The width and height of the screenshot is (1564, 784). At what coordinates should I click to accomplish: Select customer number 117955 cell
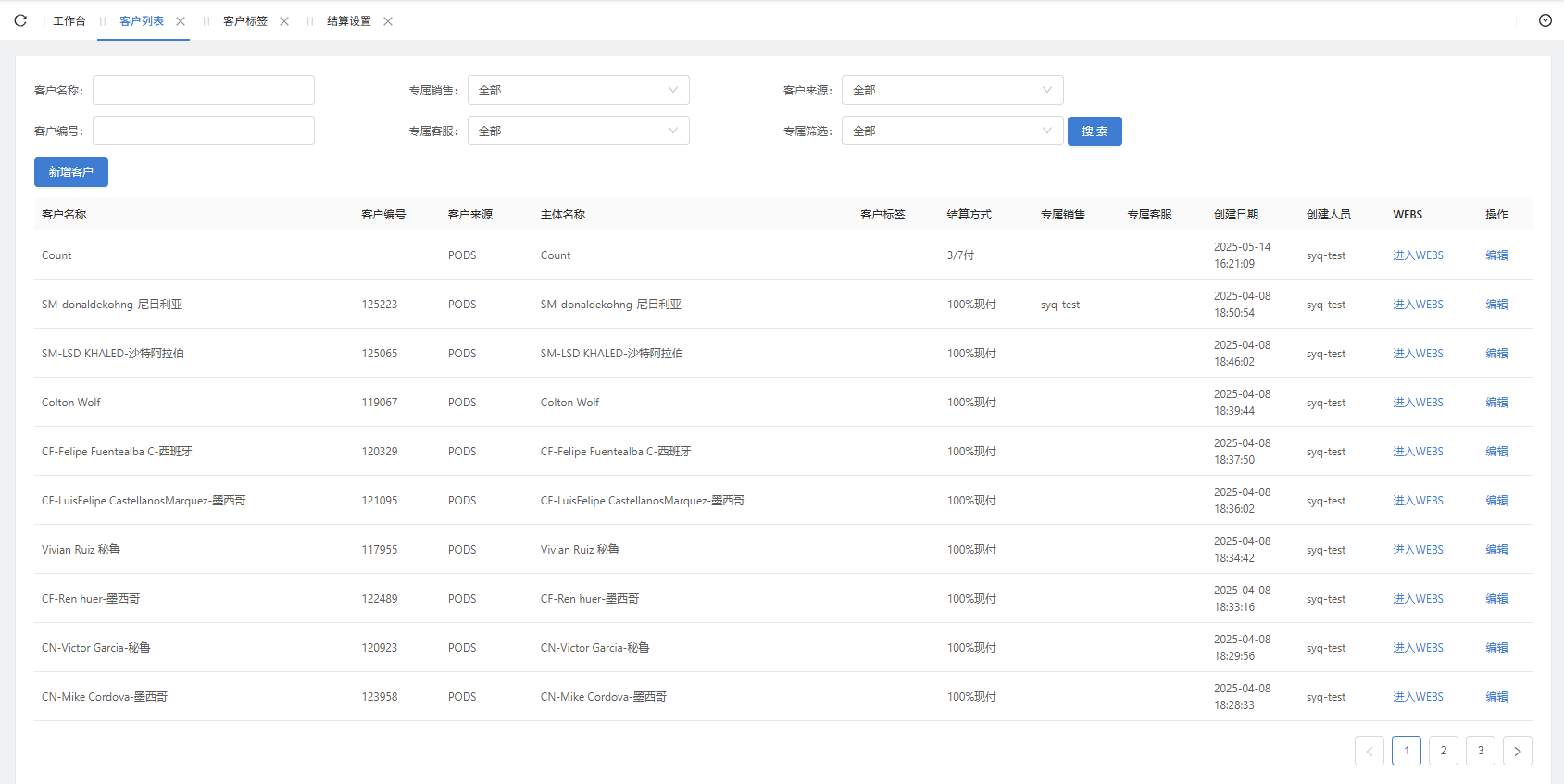[x=380, y=550]
